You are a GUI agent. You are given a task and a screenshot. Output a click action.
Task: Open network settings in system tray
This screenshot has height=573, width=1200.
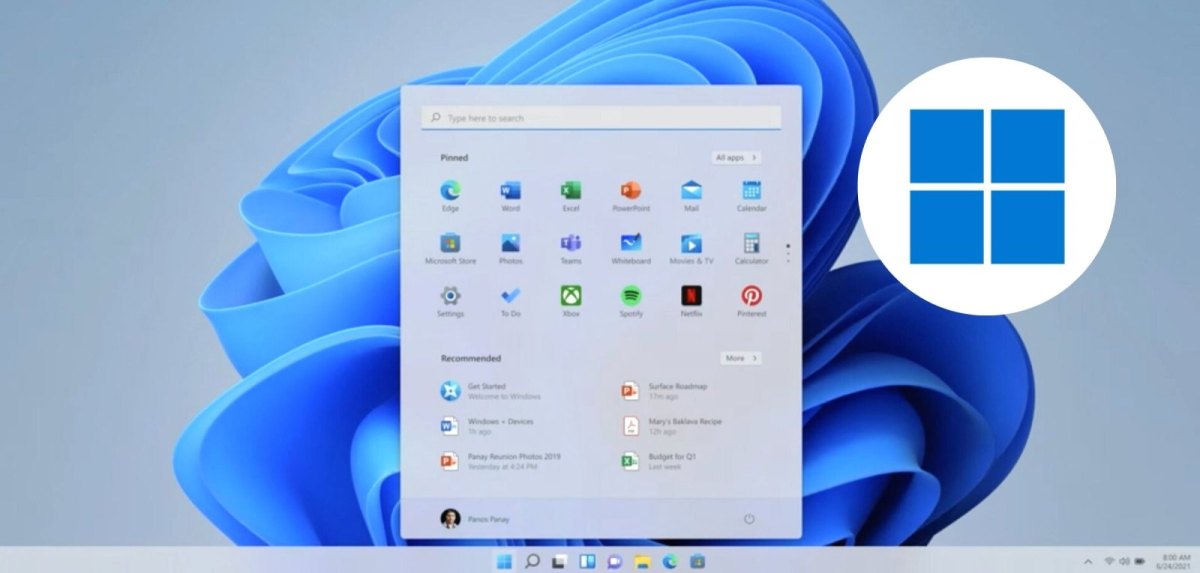click(1109, 561)
